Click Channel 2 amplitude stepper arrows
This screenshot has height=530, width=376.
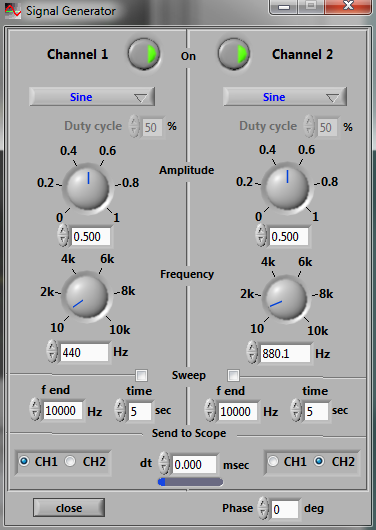pyautogui.click(x=260, y=236)
